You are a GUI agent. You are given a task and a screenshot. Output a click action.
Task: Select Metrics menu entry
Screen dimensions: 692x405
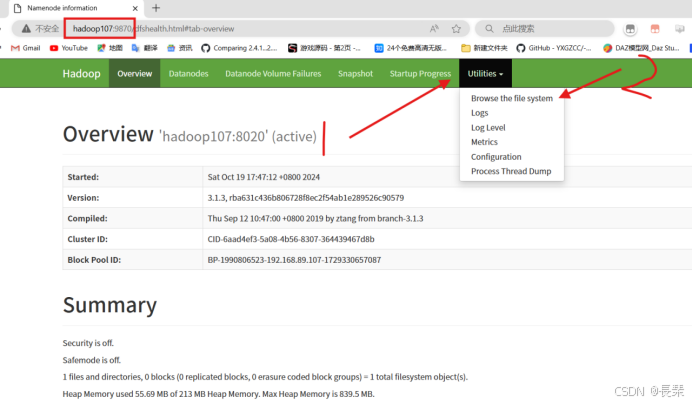pos(484,142)
